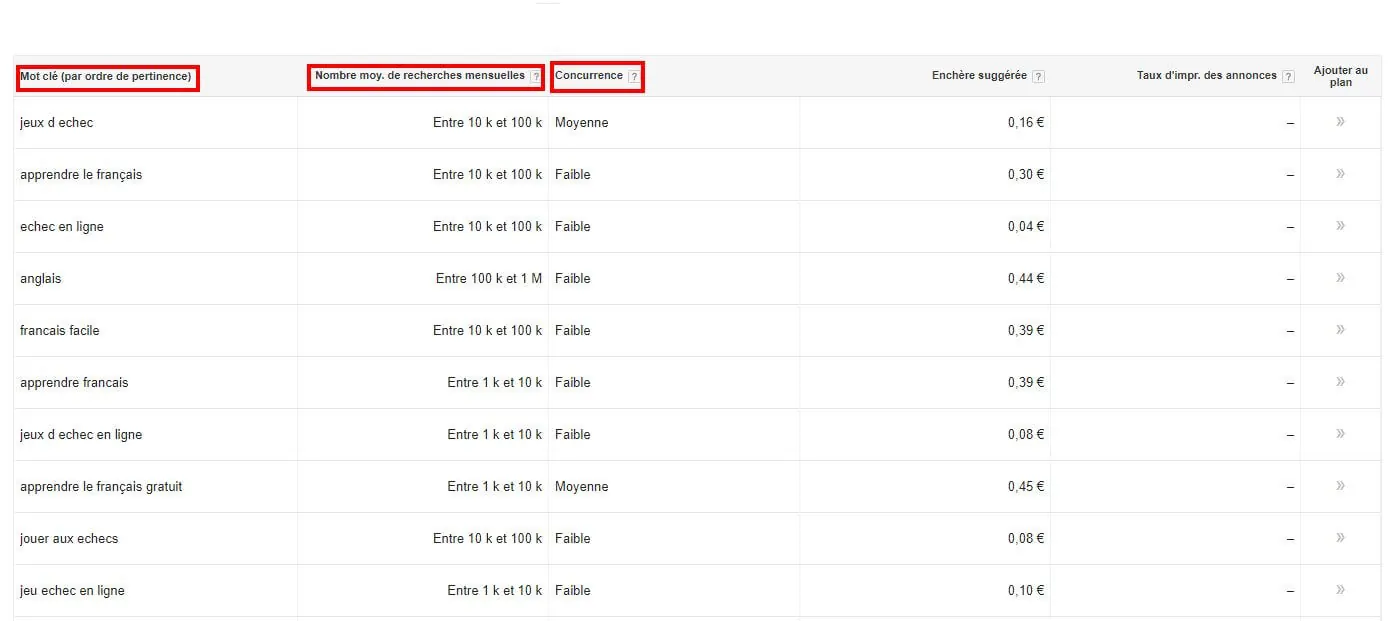Select keyword "anglais"

pyautogui.click(x=41, y=279)
